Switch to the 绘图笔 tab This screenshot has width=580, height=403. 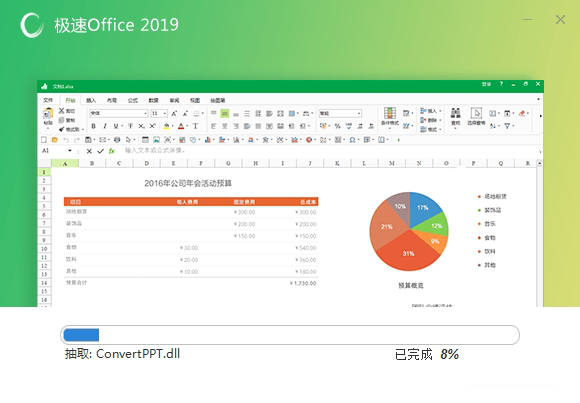point(218,100)
